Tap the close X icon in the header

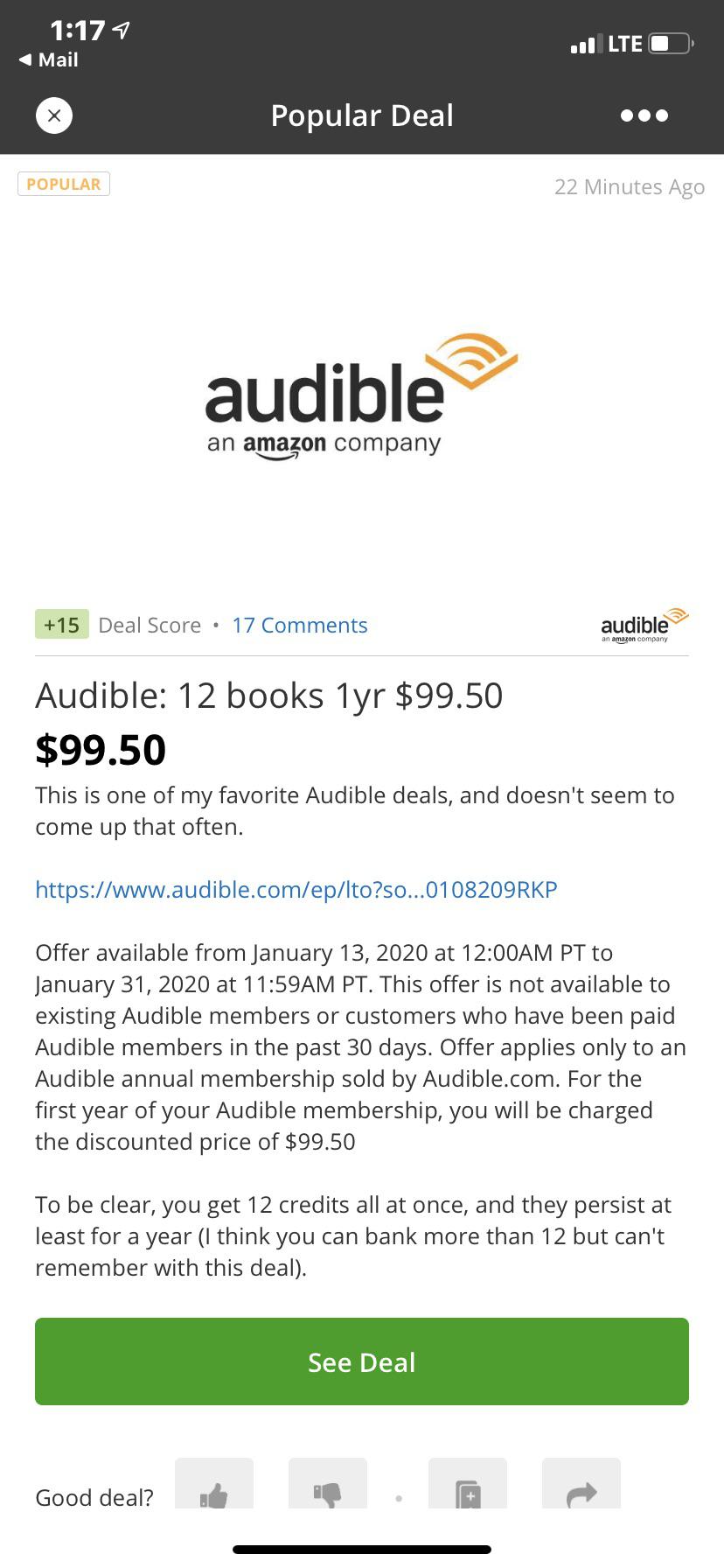pos(53,115)
